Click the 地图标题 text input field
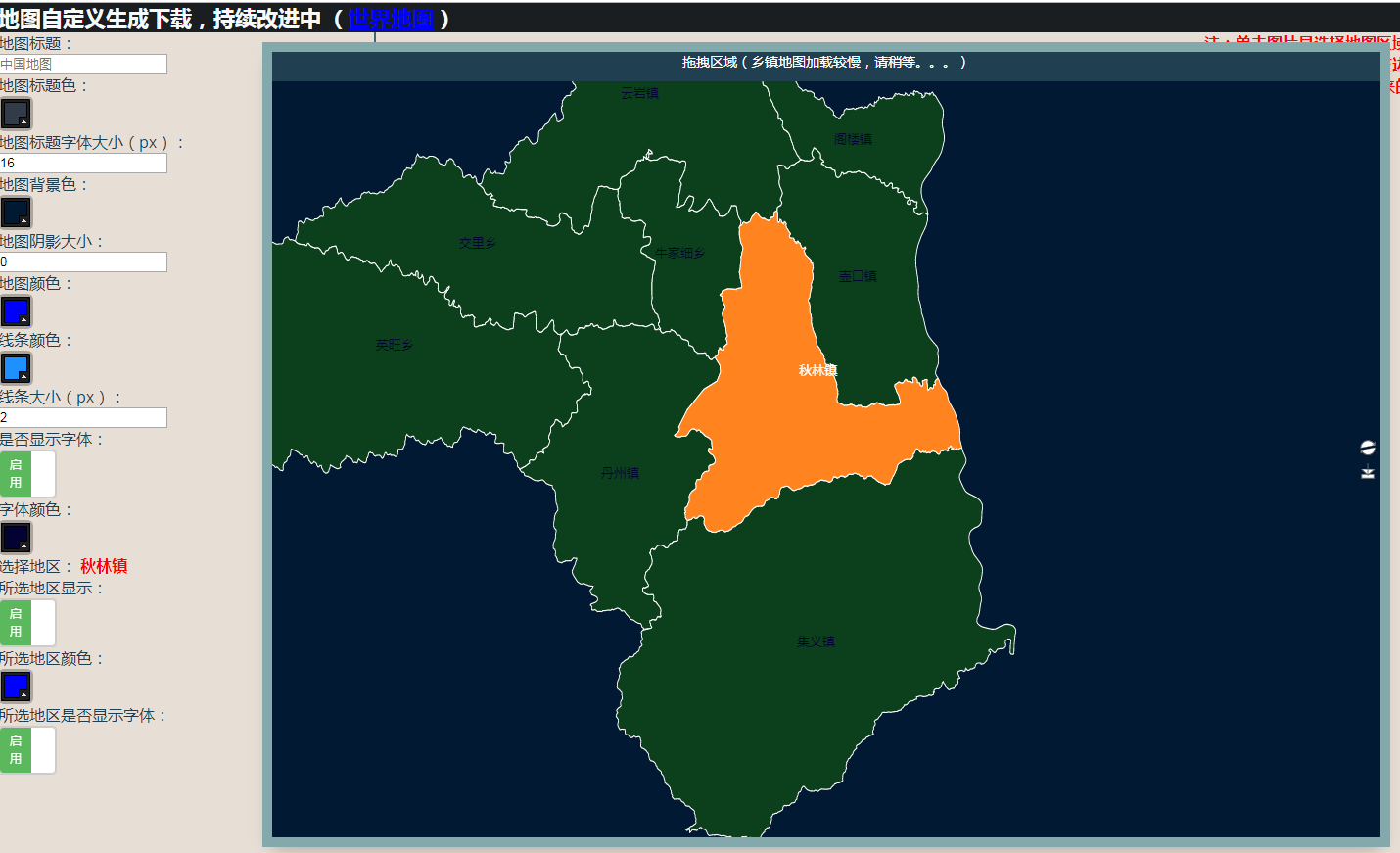1400x853 pixels. pyautogui.click(x=83, y=64)
